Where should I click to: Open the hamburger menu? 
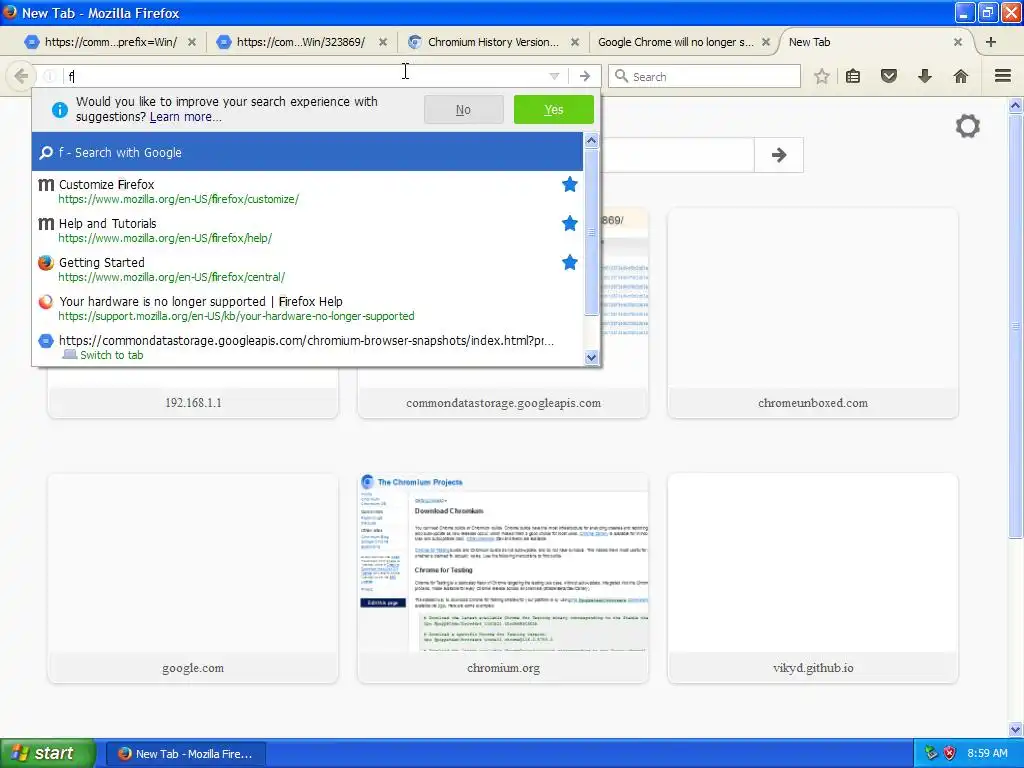tap(1003, 76)
